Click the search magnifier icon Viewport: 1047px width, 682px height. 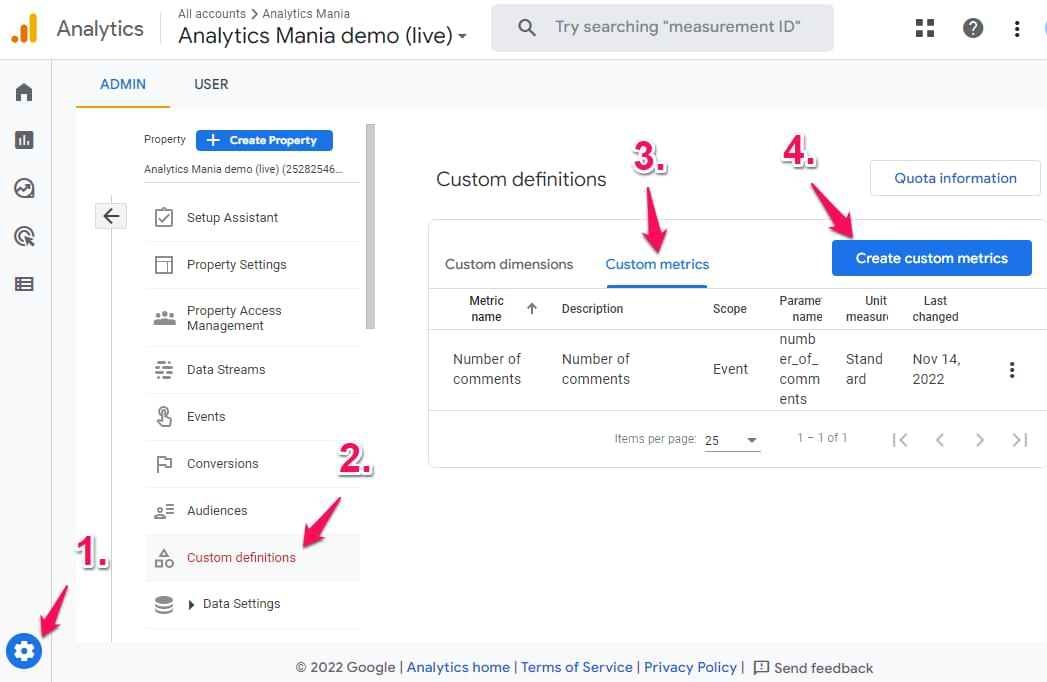526,27
